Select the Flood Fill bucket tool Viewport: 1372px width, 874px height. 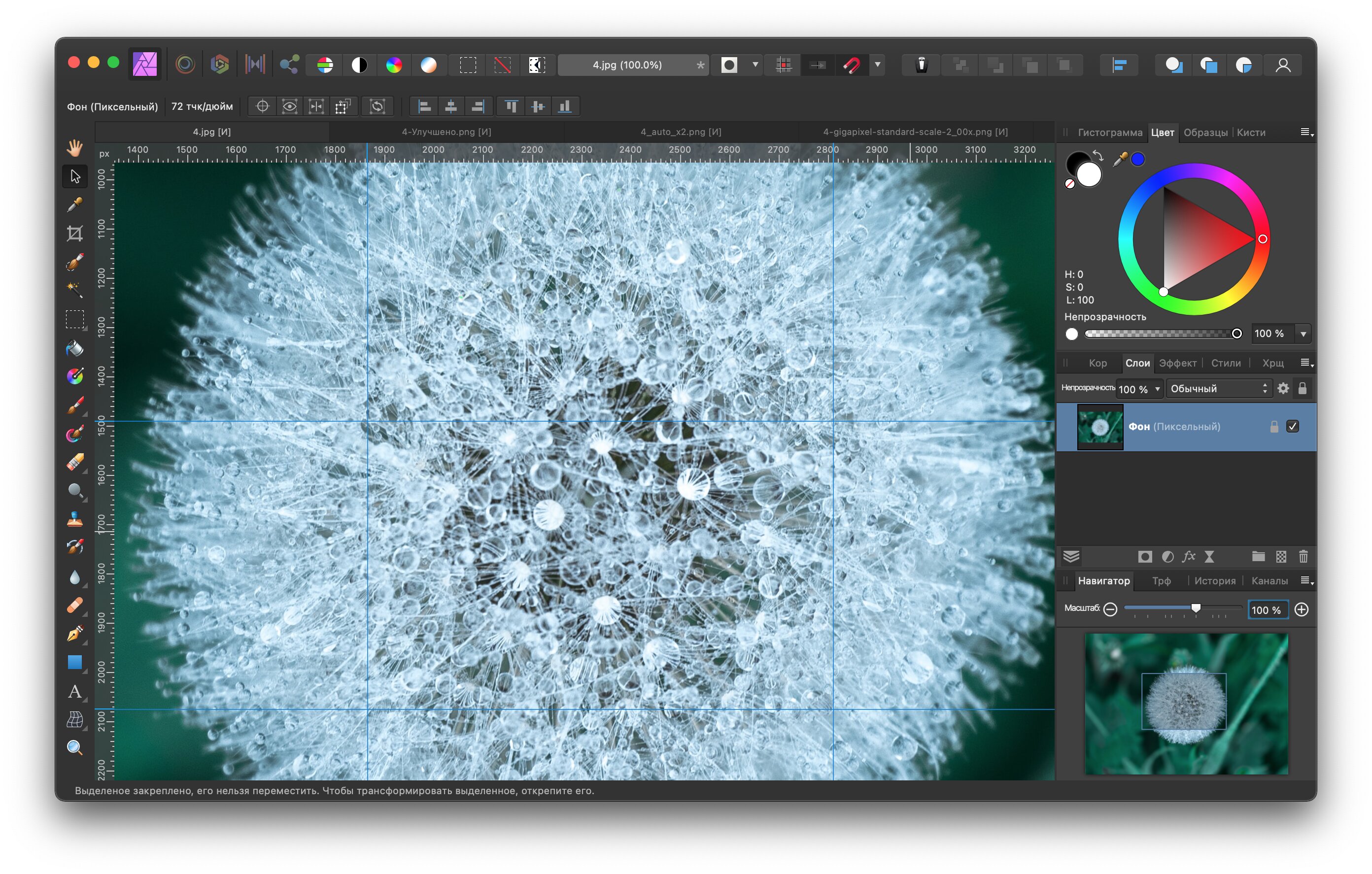pos(74,347)
